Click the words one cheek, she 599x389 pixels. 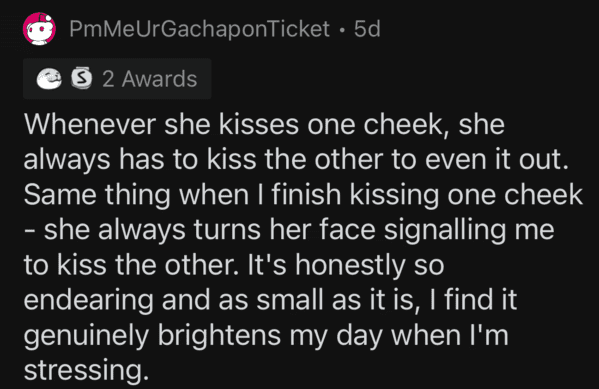pos(406,125)
